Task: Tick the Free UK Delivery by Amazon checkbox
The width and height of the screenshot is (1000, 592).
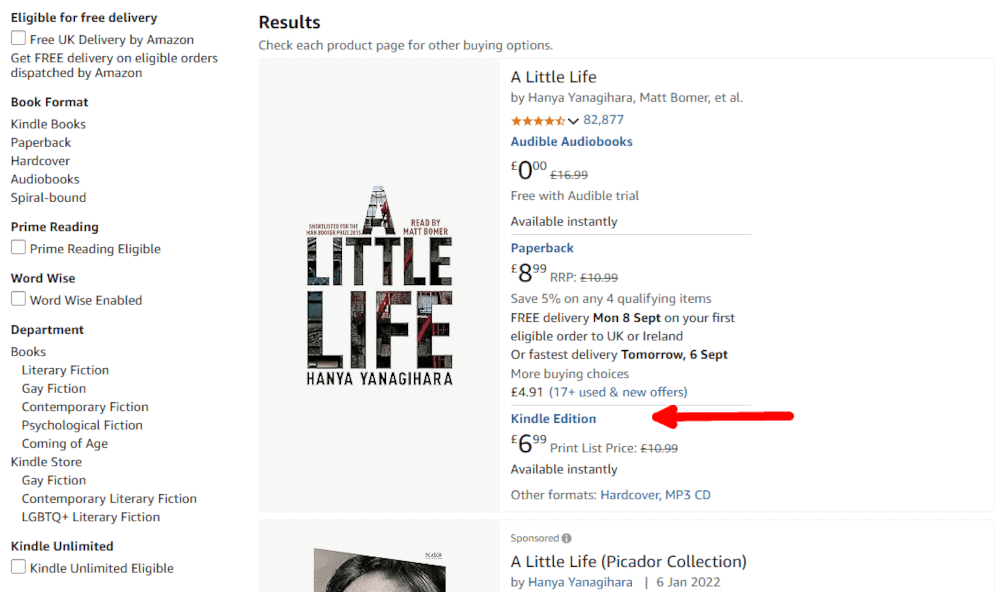Action: (18, 39)
